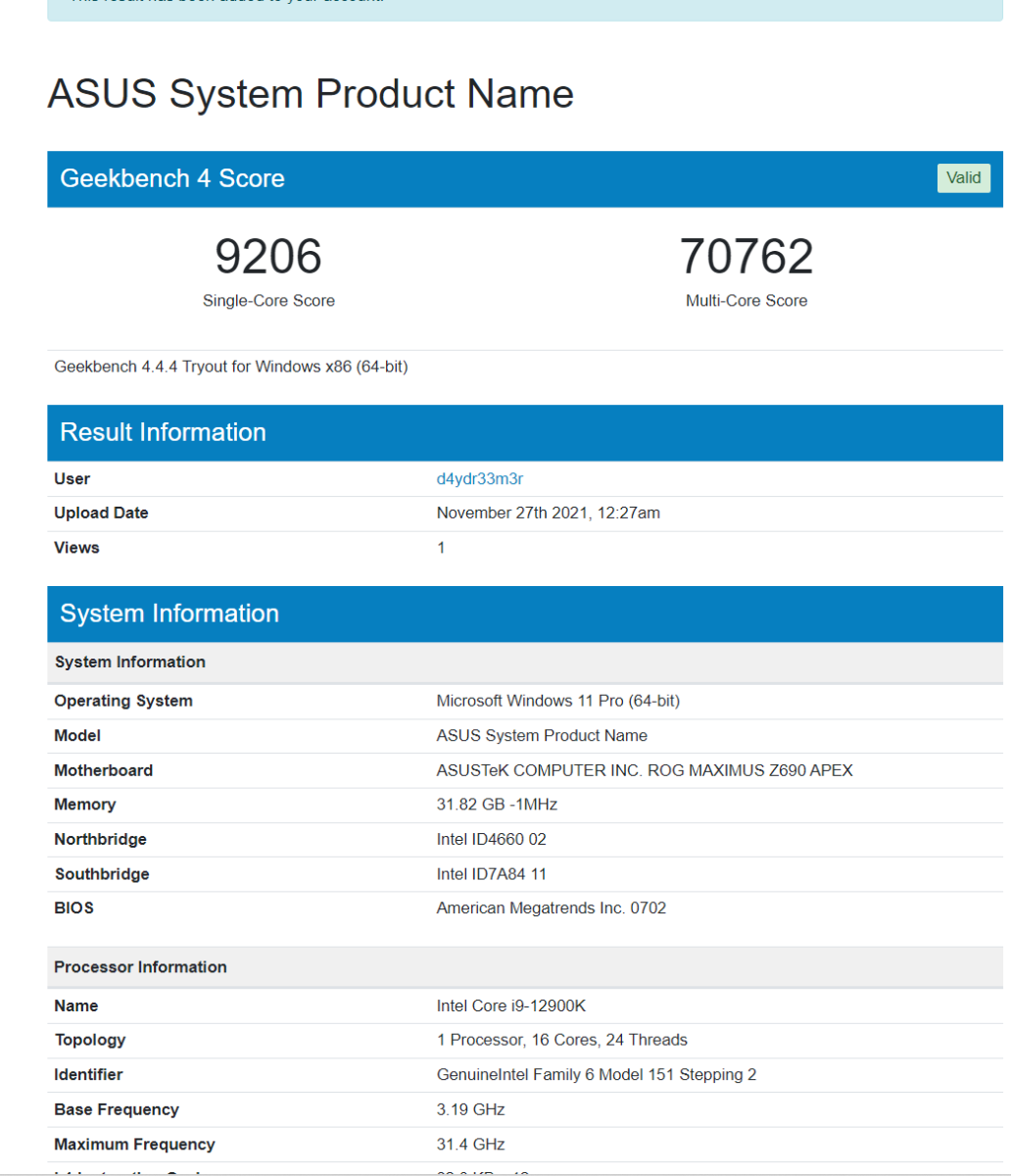The height and width of the screenshot is (1176, 1011).
Task: Select the page title ASUS System Product Name
Action: [x=311, y=94]
